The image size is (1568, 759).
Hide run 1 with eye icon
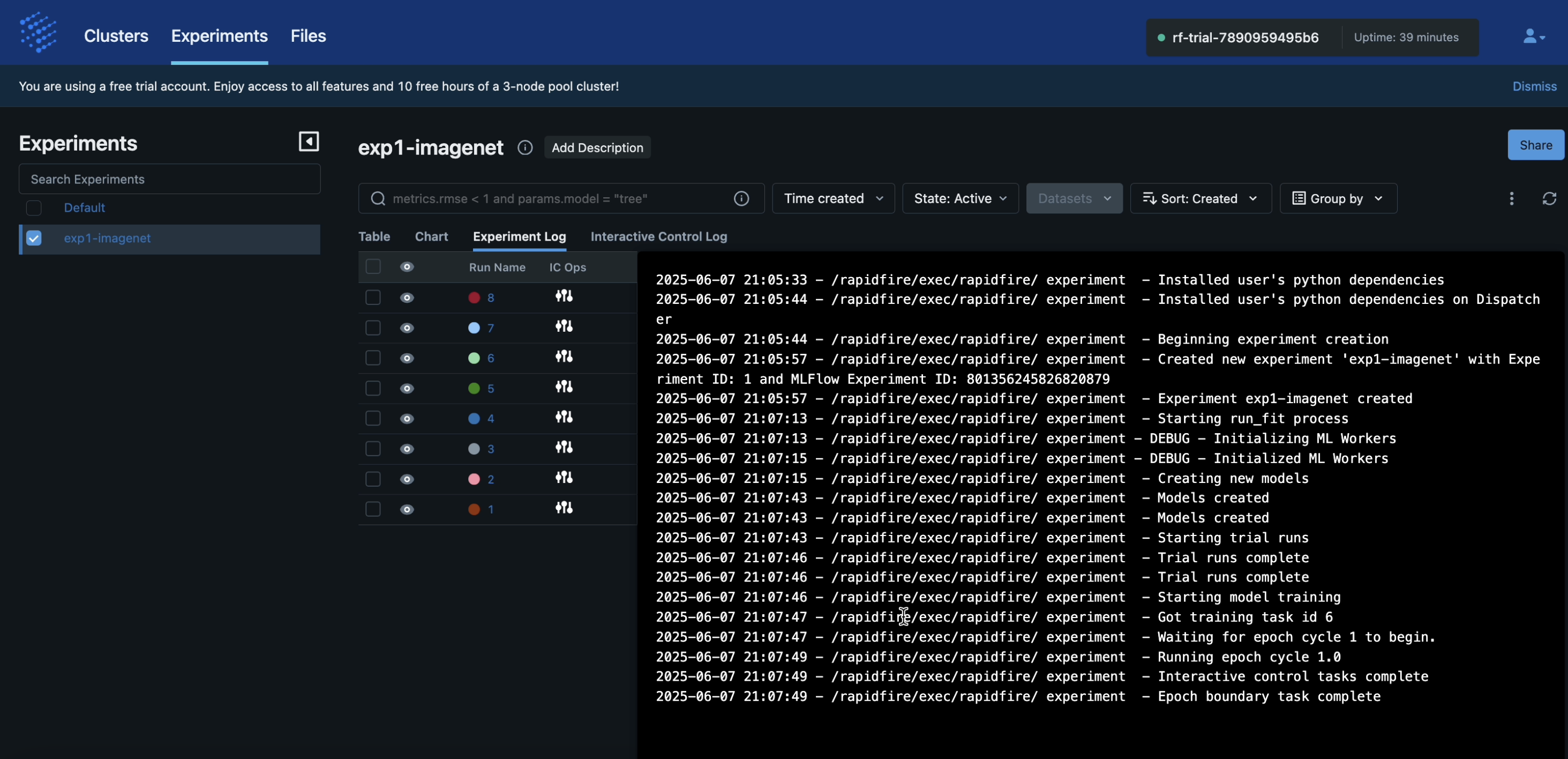click(x=407, y=509)
